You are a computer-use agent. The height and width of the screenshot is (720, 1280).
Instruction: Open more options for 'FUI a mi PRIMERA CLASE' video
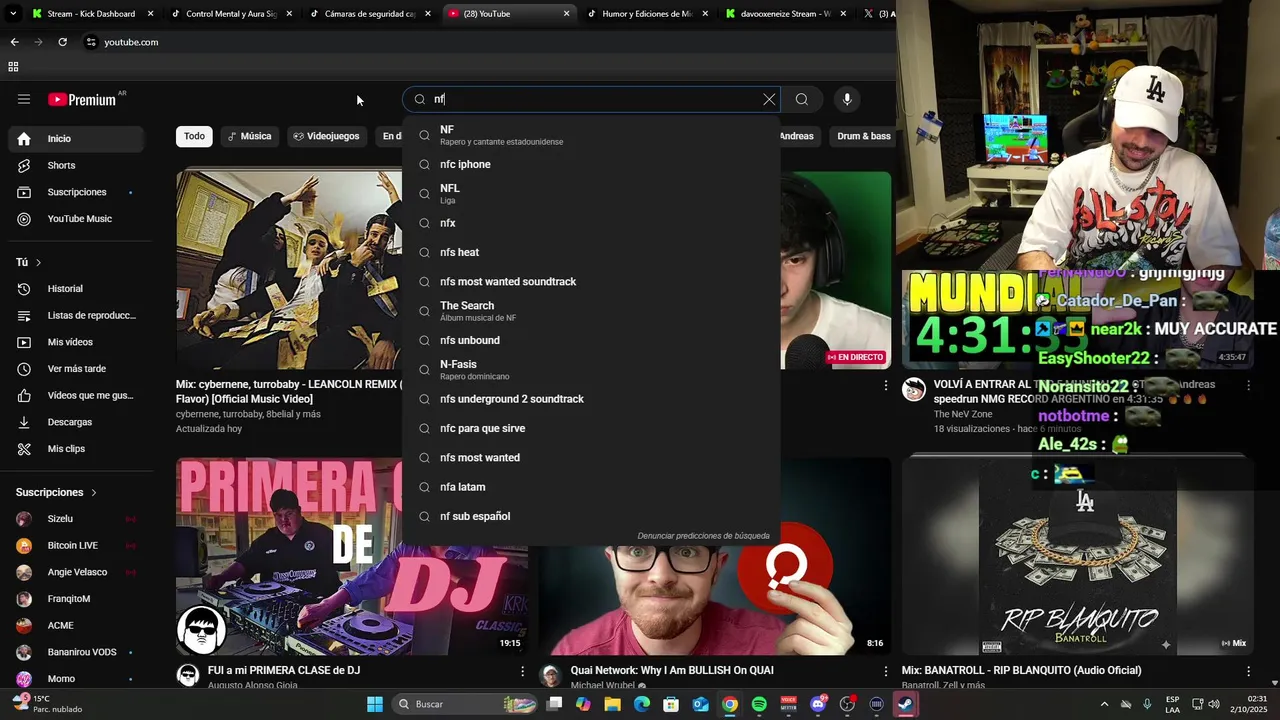click(522, 671)
